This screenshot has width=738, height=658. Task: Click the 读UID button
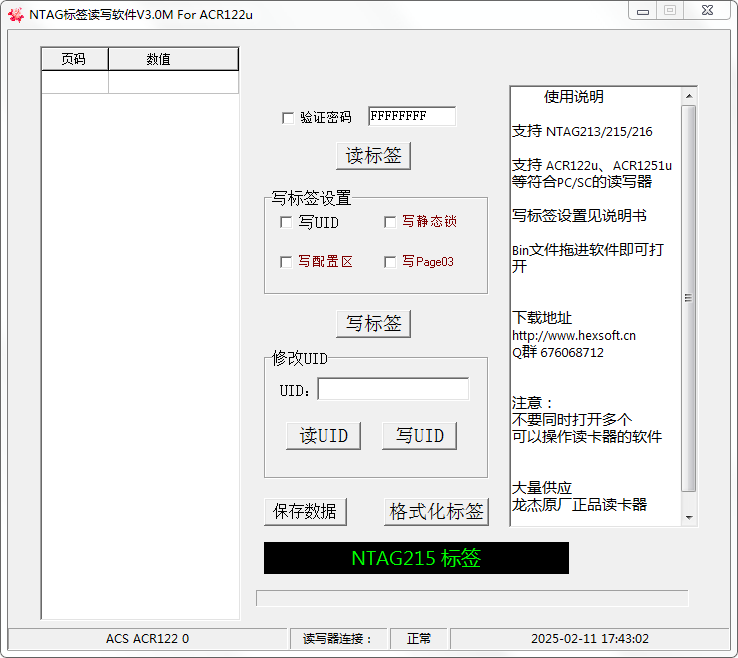tap(323, 436)
